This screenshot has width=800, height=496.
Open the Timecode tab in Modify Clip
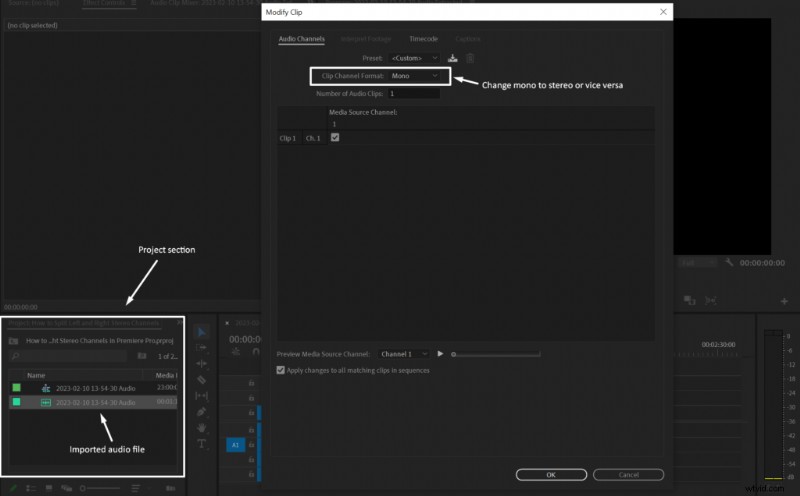(x=423, y=39)
